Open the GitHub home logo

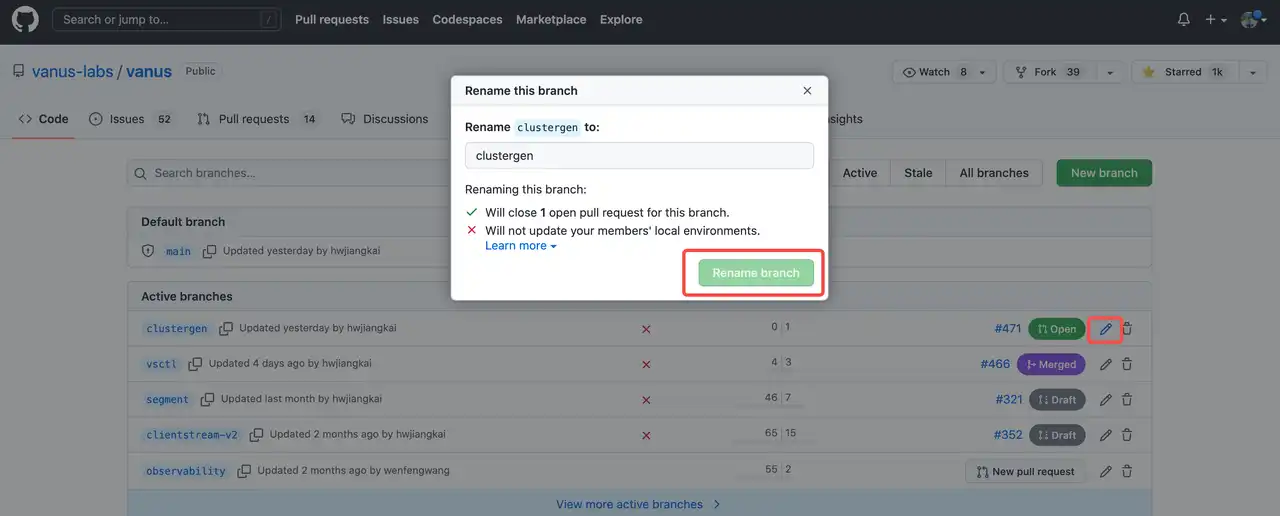click(x=25, y=19)
